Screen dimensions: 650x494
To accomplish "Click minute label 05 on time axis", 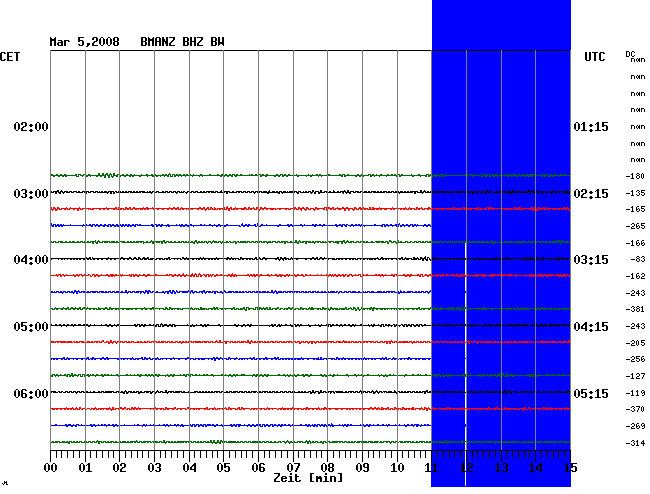I will (223, 468).
